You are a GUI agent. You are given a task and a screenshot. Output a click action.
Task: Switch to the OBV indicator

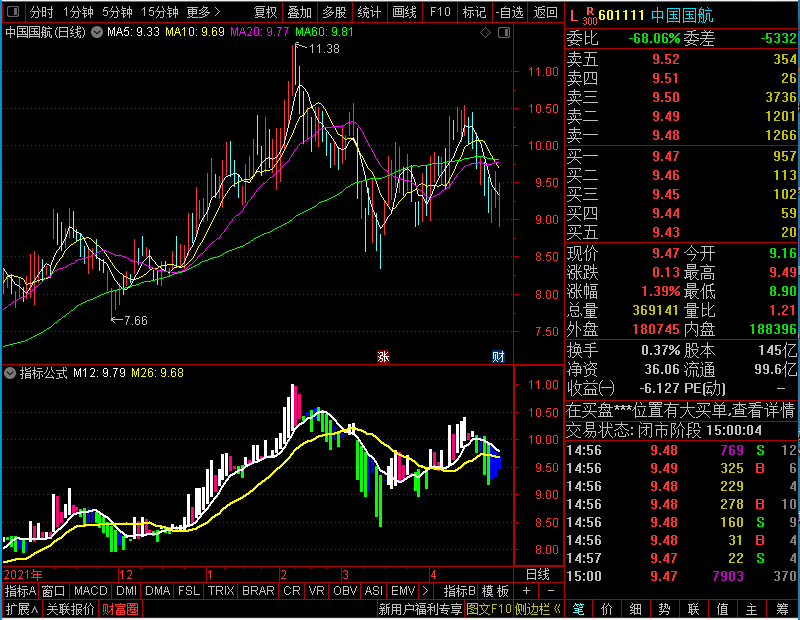tap(345, 591)
